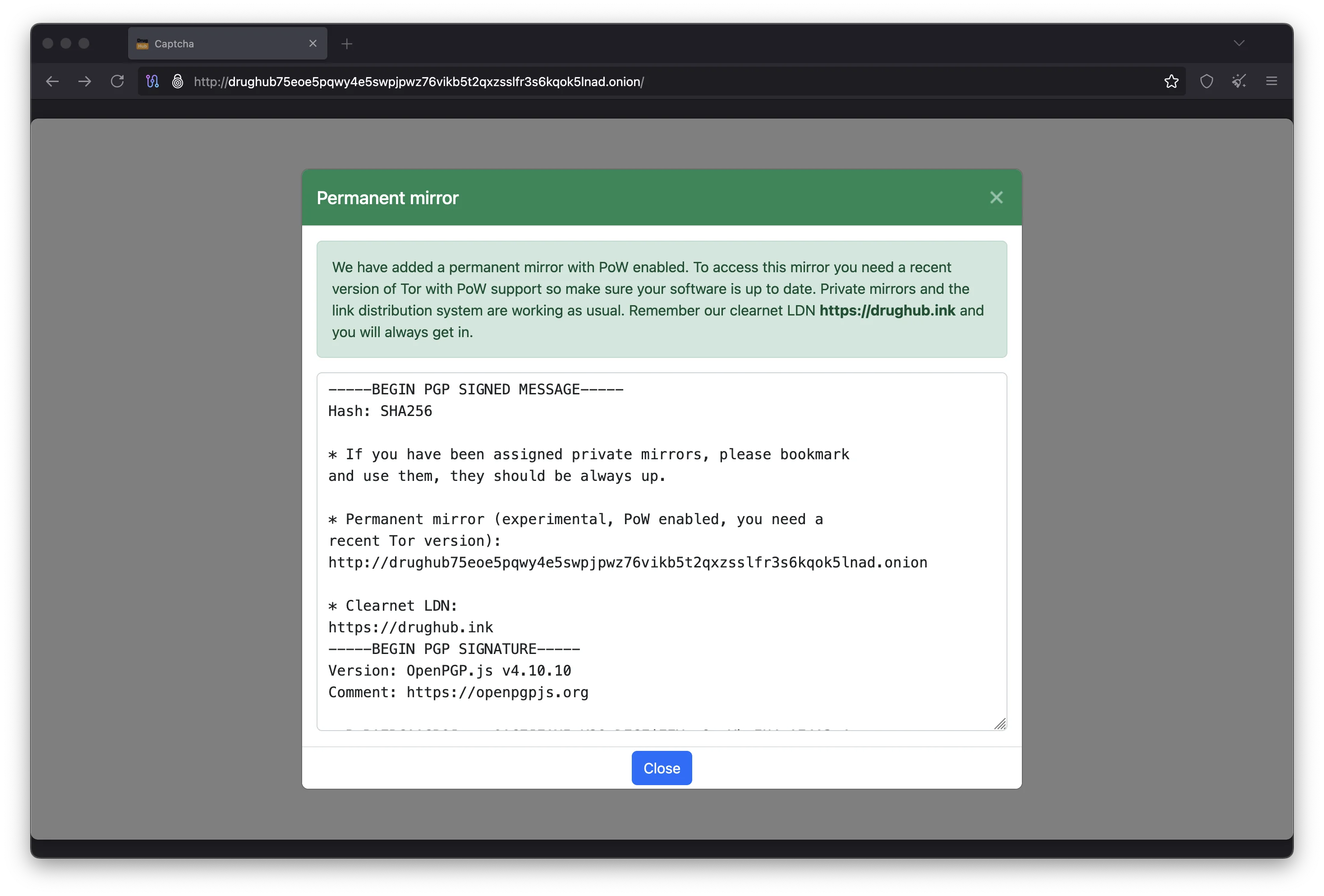Trigger the new identity broom icon
Viewport: 1324px width, 896px height.
point(1238,82)
